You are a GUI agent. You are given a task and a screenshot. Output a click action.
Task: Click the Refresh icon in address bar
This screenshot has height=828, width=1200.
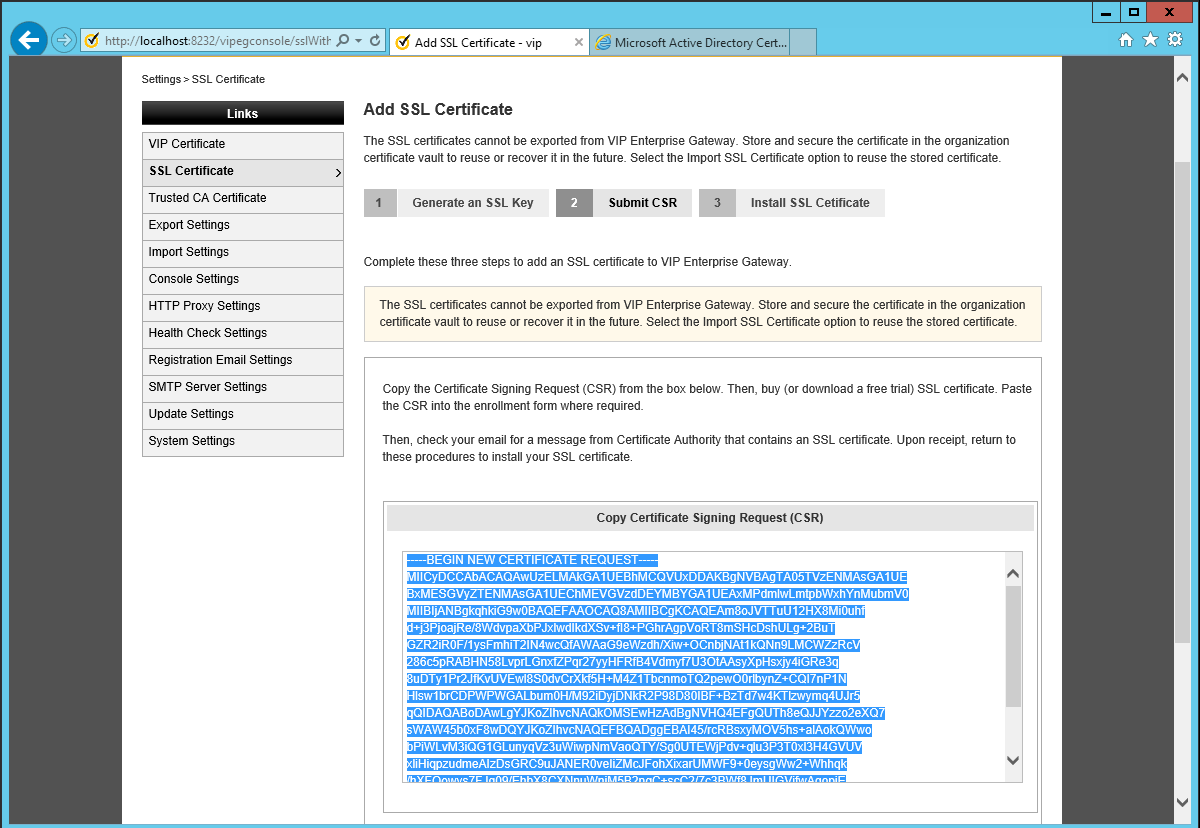coord(375,41)
